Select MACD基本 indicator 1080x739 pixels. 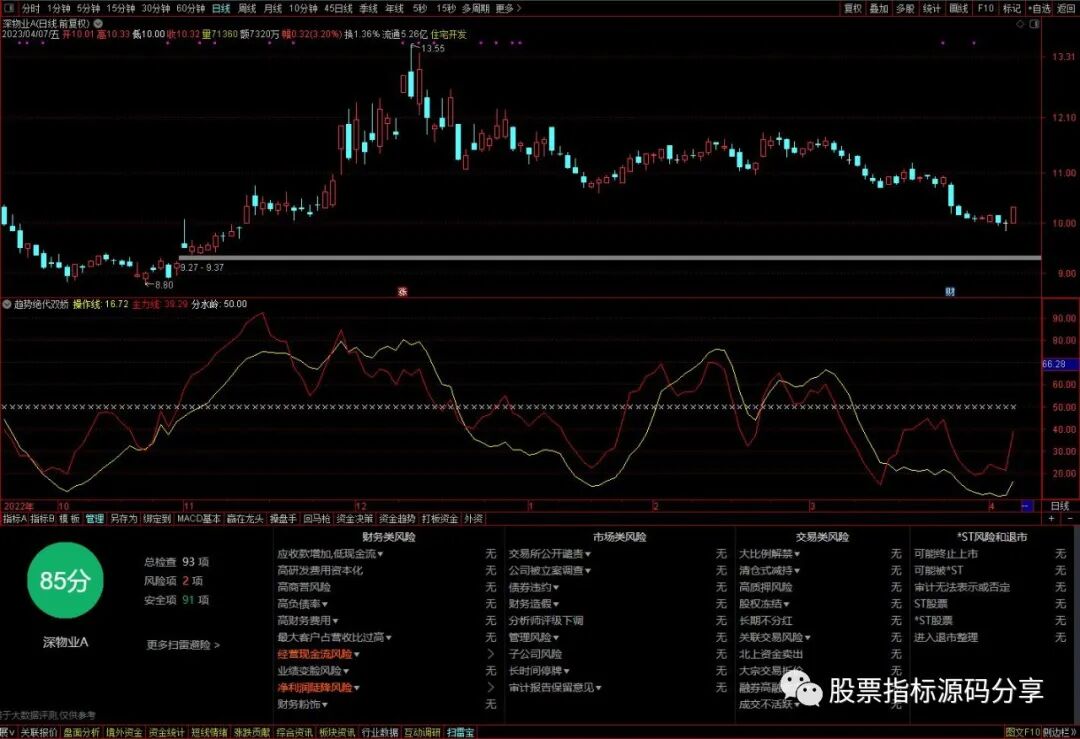pos(199,519)
